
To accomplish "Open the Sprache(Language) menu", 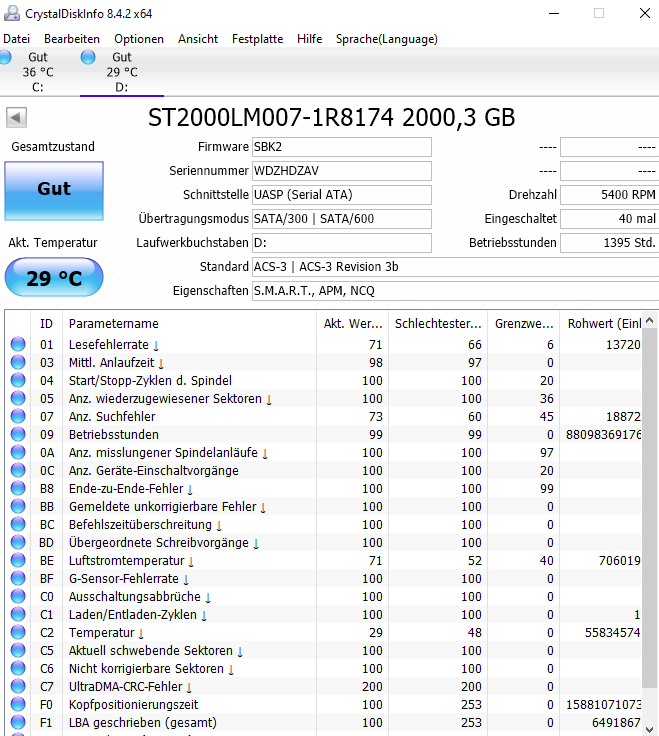I will pos(387,39).
